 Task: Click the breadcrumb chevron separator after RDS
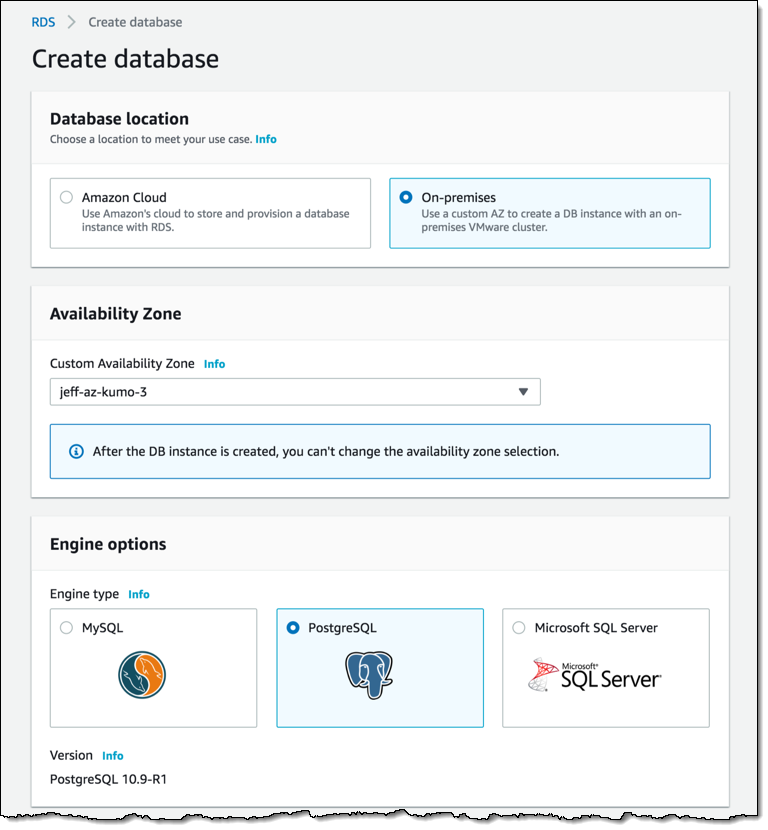72,21
